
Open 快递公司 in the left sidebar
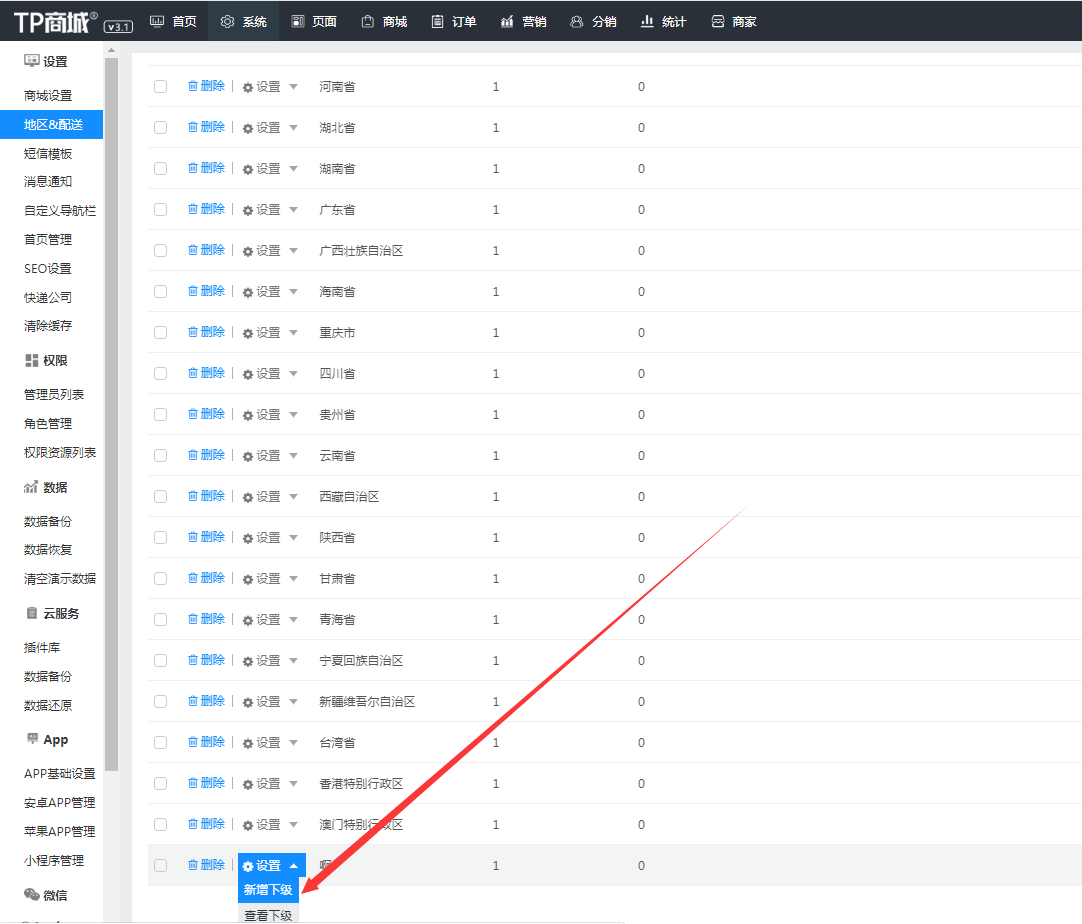coord(48,297)
